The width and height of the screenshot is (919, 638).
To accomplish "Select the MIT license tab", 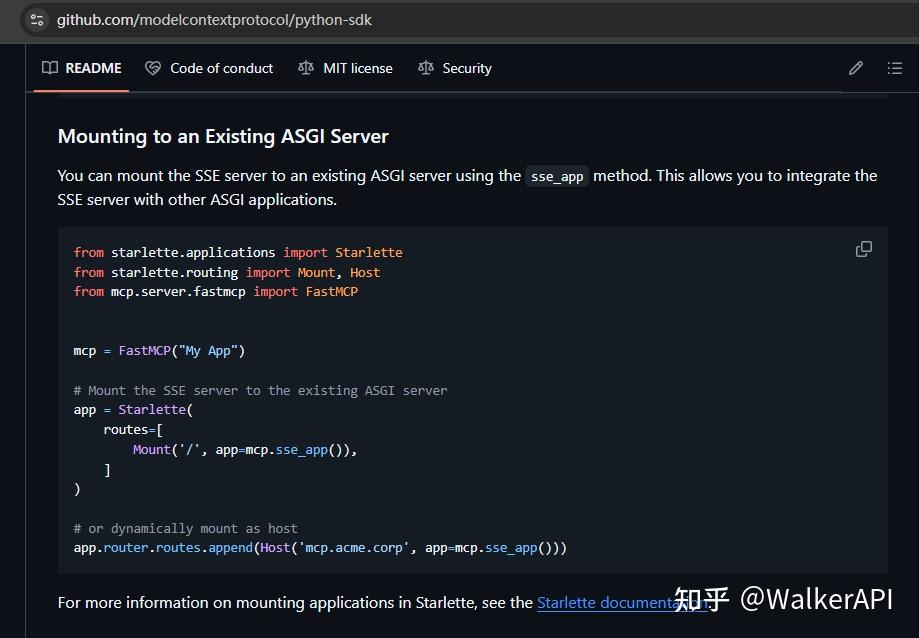I will [x=357, y=68].
